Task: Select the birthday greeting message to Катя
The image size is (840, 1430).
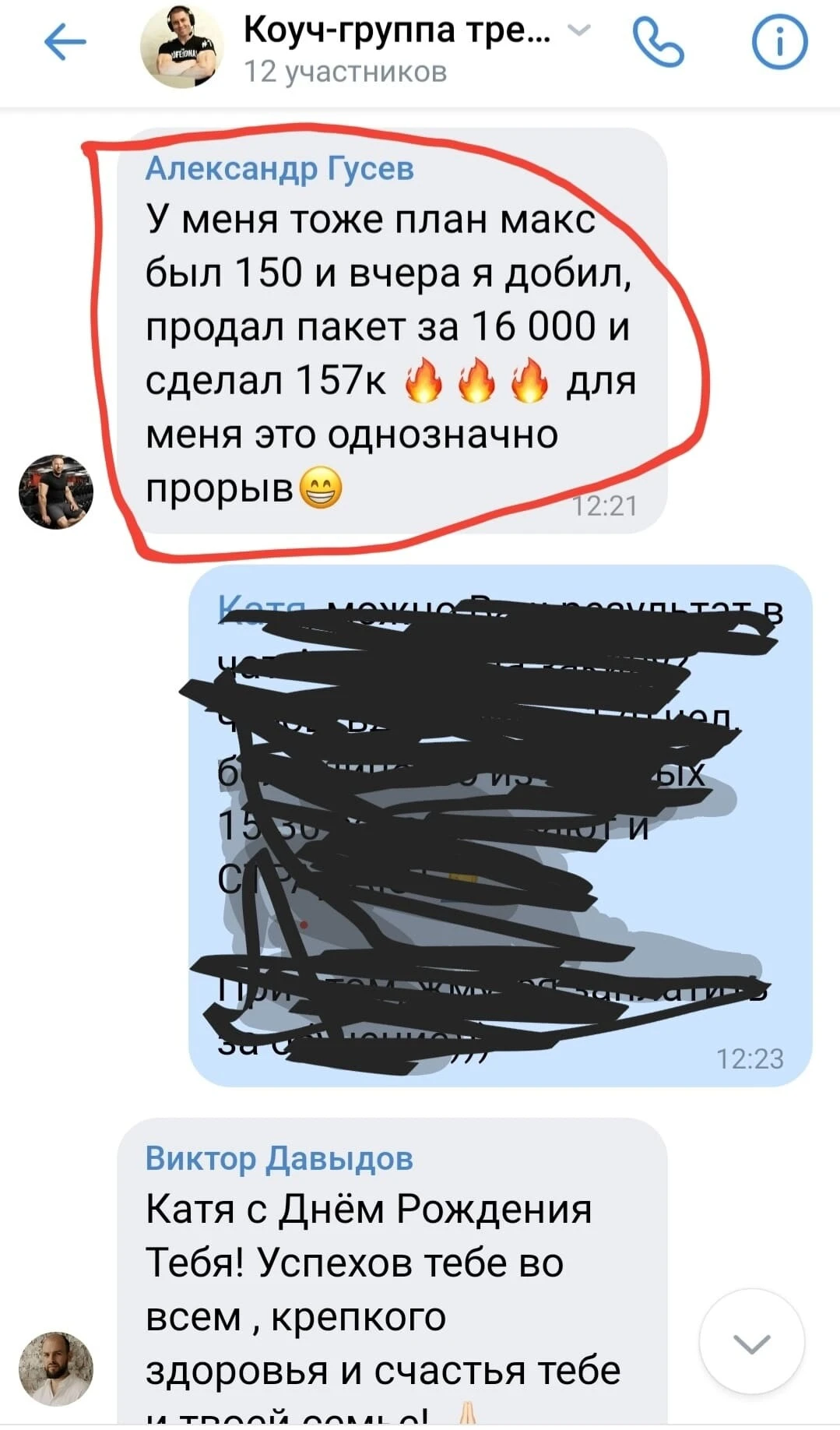Action: [x=392, y=1274]
